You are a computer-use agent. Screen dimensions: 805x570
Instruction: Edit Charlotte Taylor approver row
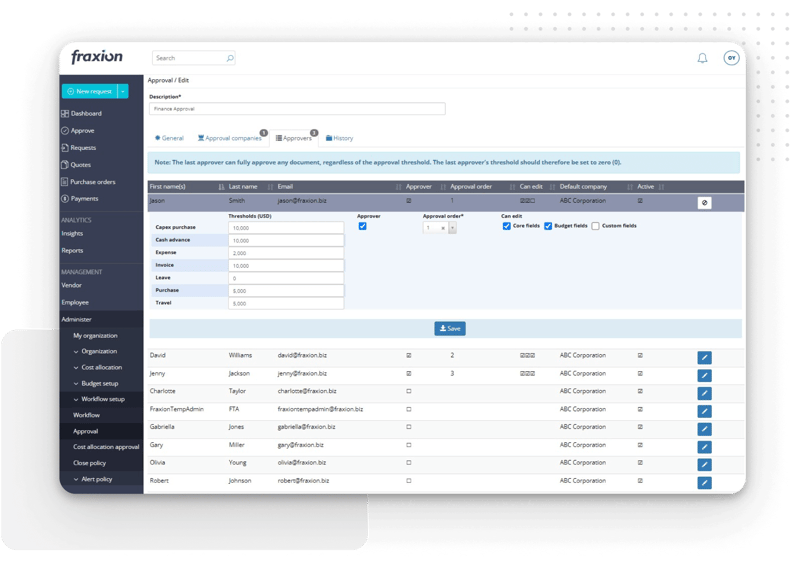(704, 393)
